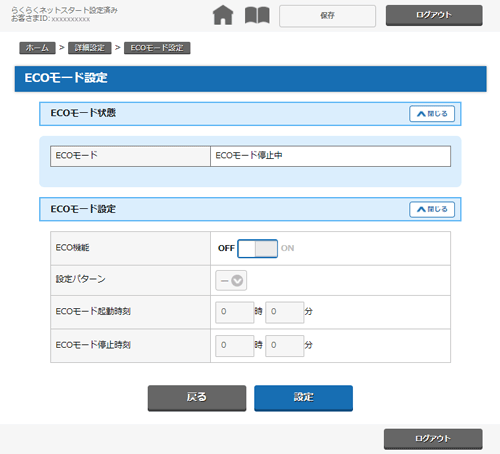Screen dimensions: 500x454
Task: Click the bottom ログアウト button
Action: [433, 439]
